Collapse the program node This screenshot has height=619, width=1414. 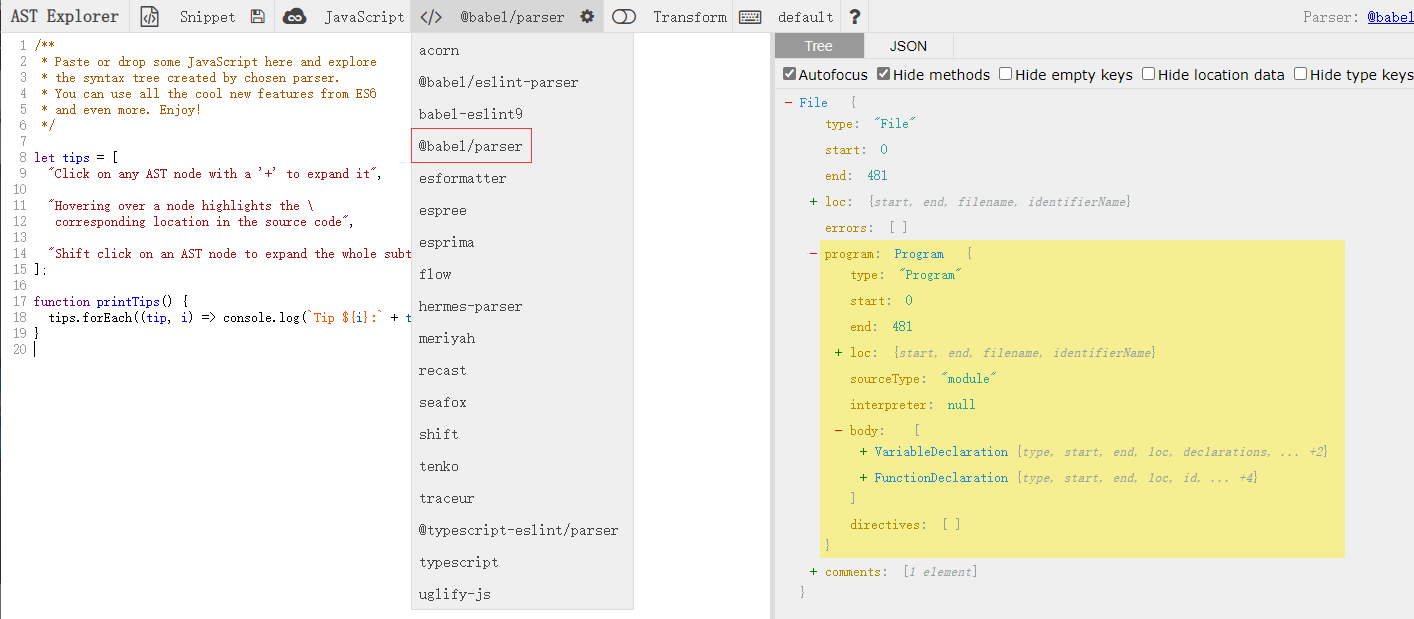pos(813,254)
